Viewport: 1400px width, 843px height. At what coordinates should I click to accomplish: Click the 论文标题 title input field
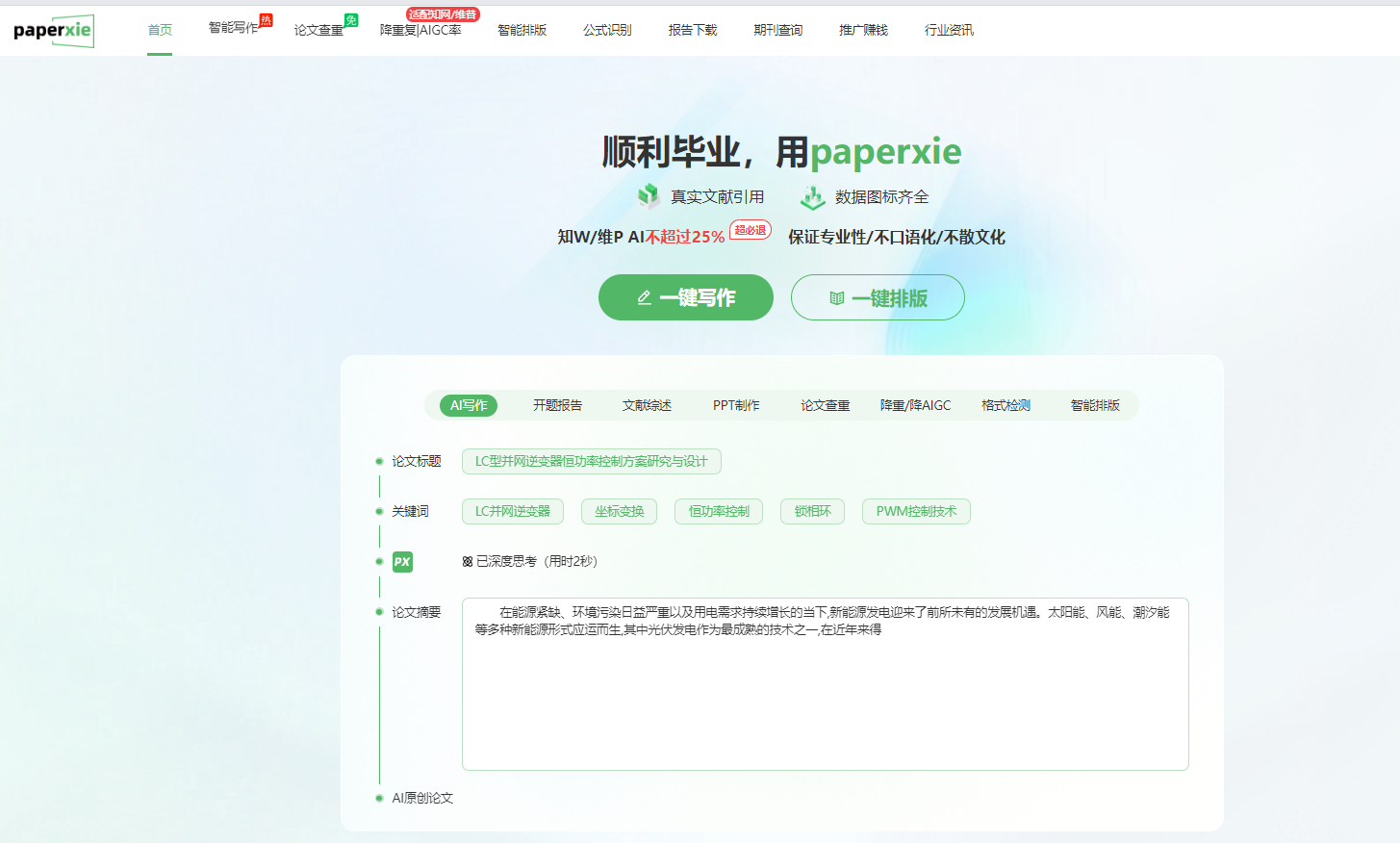591,461
